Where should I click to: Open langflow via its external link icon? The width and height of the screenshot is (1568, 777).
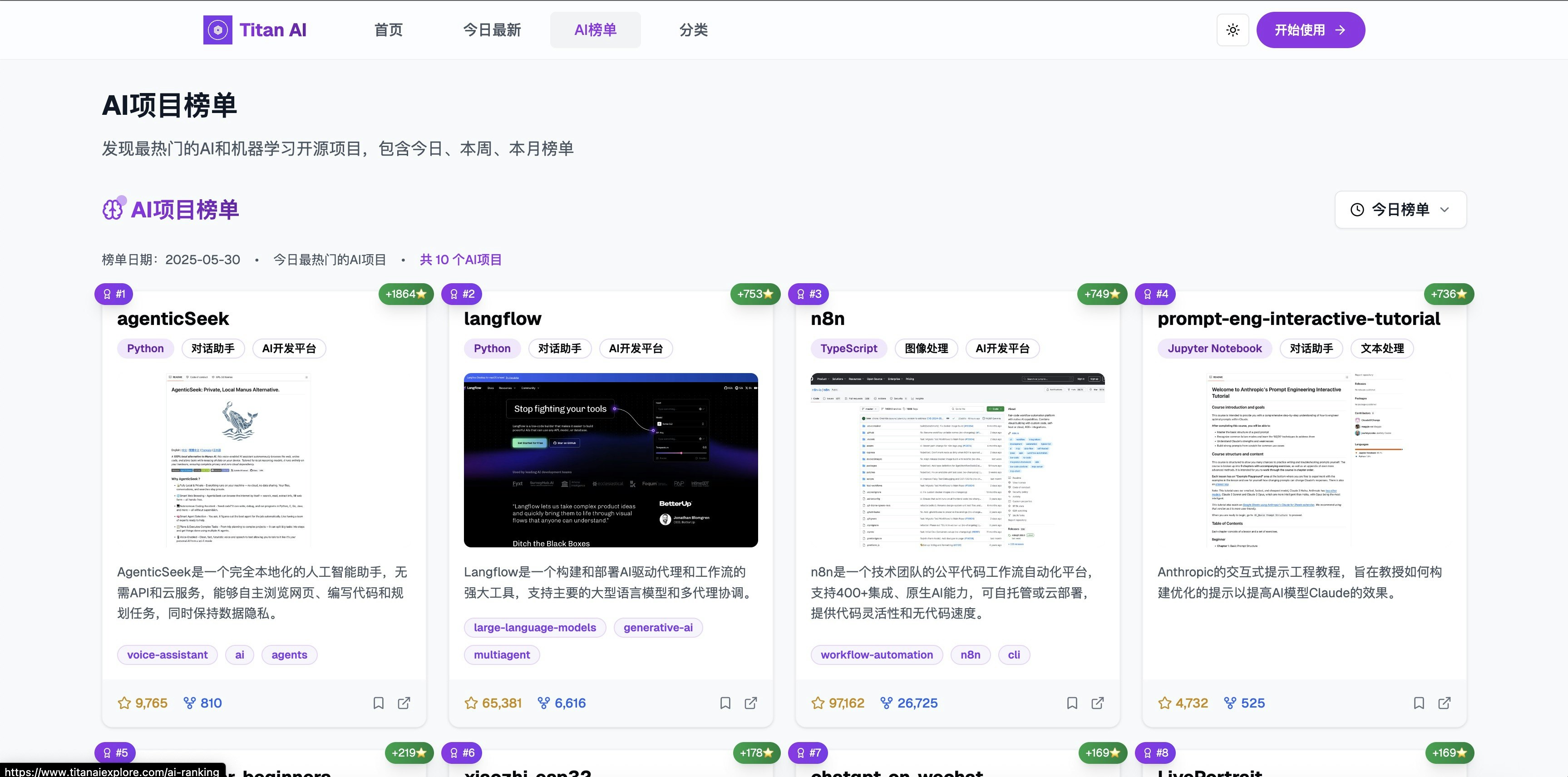click(x=750, y=703)
